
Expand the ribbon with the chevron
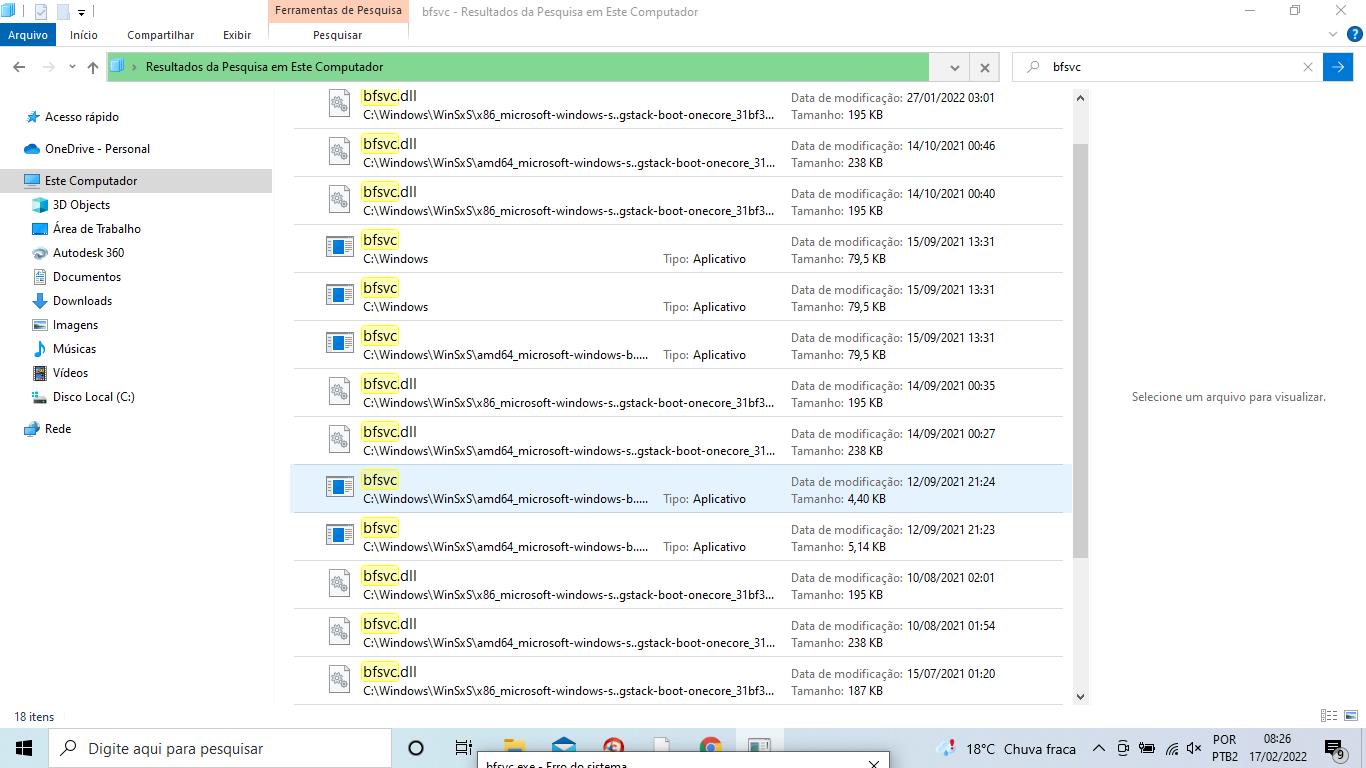pyautogui.click(x=1332, y=34)
